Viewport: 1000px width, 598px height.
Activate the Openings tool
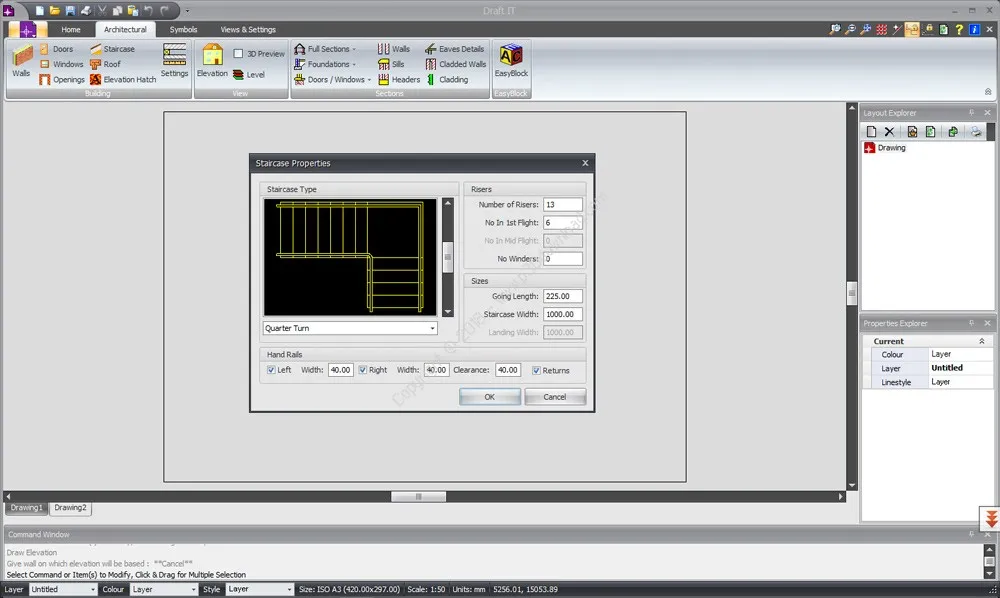pyautogui.click(x=62, y=79)
